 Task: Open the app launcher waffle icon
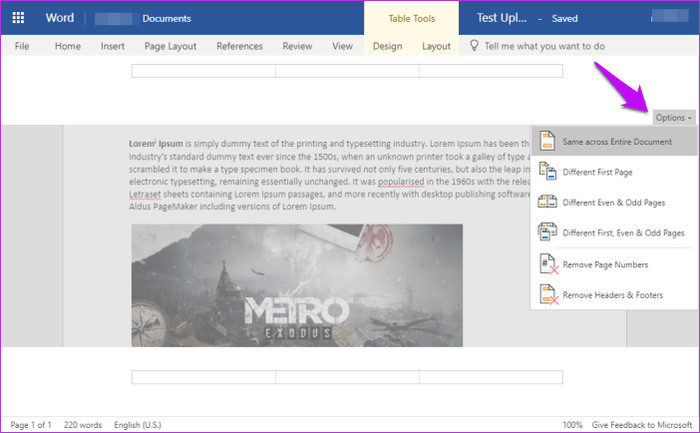coord(18,18)
